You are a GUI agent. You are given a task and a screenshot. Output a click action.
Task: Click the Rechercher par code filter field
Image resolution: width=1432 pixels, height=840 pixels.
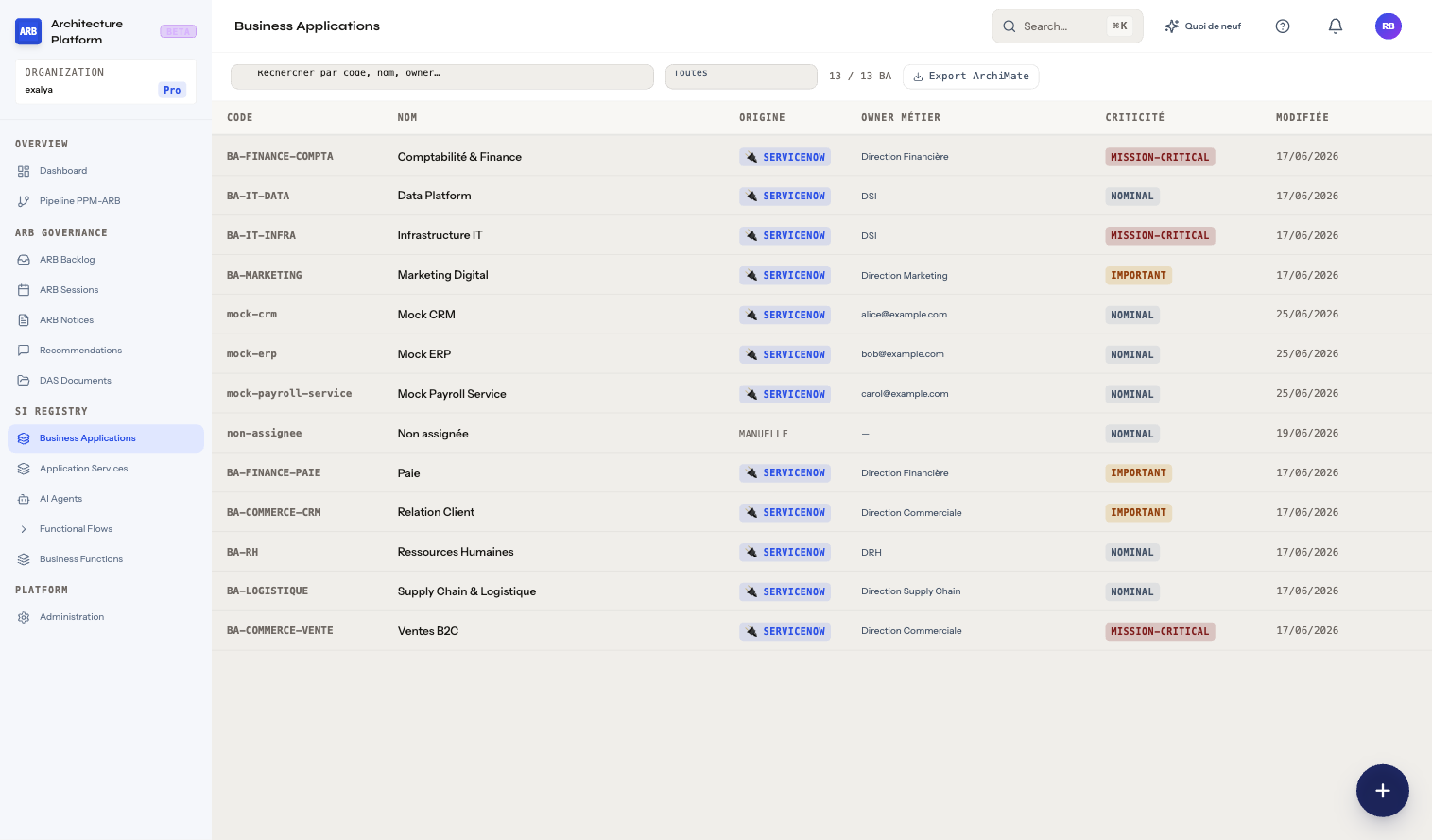[x=442, y=77]
